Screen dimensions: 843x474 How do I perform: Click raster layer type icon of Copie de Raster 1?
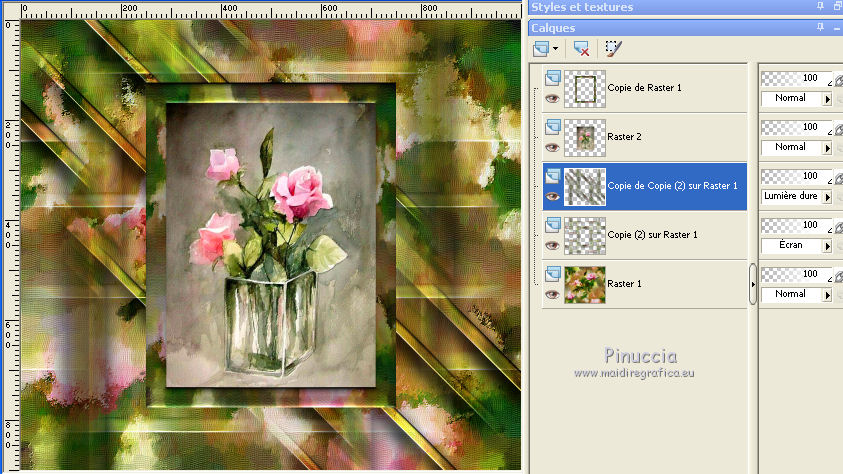(x=553, y=78)
